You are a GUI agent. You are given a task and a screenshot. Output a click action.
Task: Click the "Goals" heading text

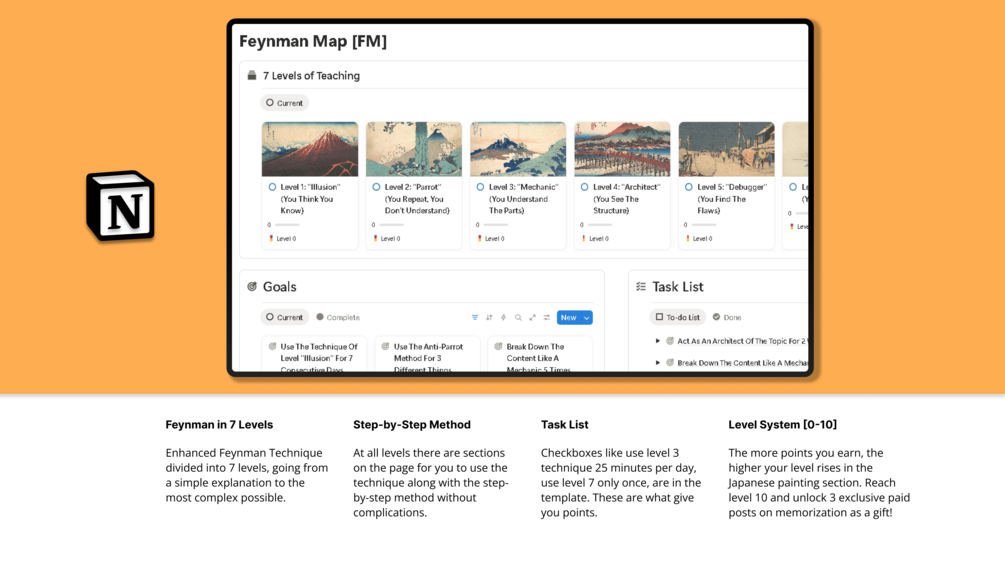point(279,287)
